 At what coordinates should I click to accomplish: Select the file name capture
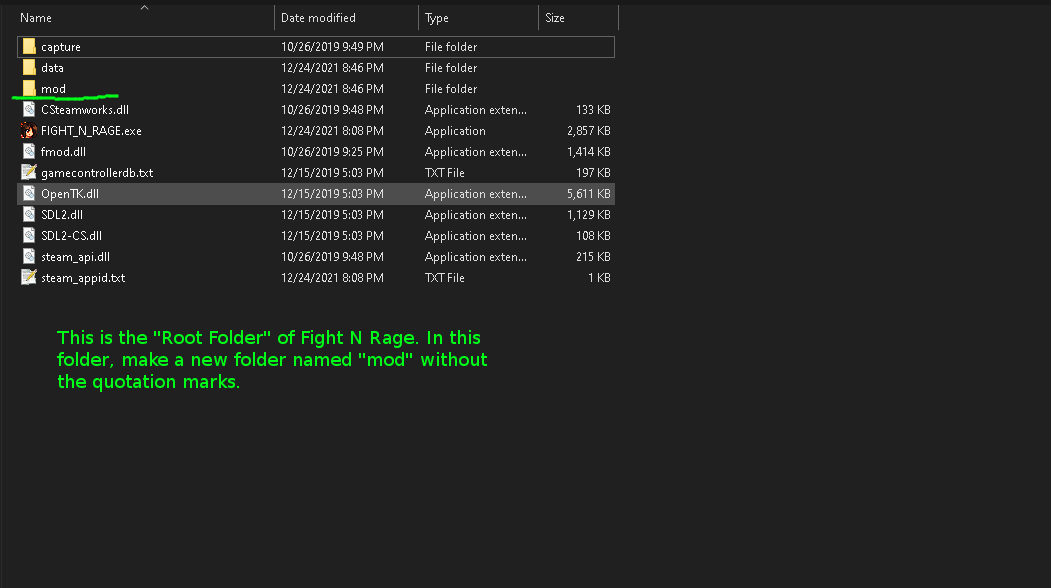point(61,47)
